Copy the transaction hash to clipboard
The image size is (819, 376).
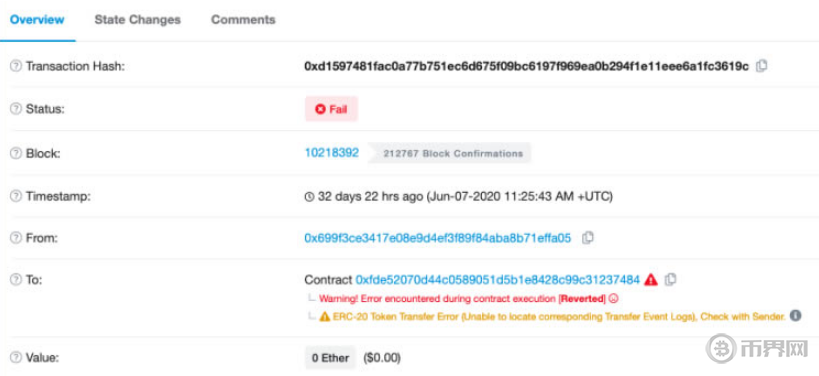762,66
